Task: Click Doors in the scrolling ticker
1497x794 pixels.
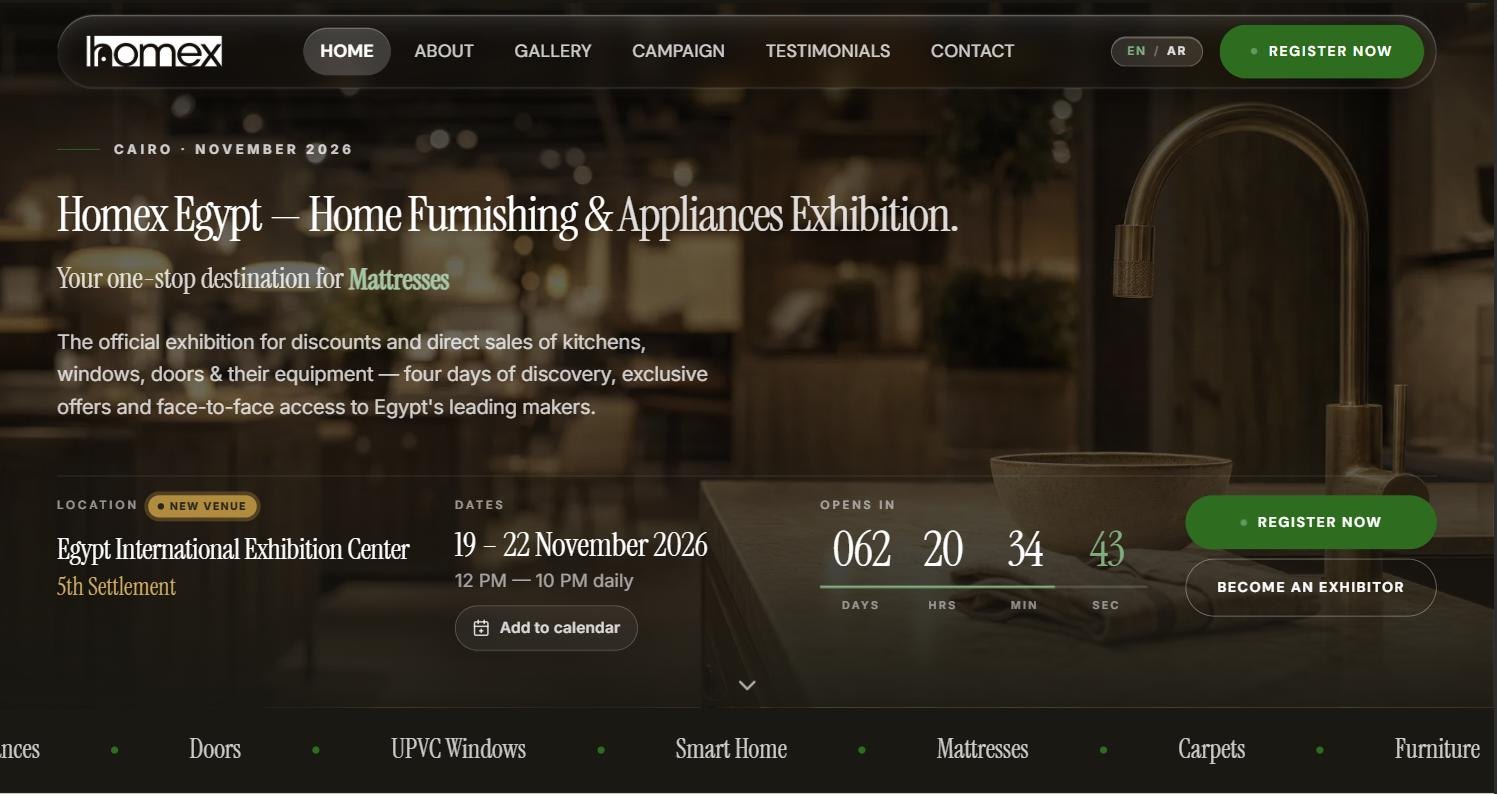Action: coord(215,749)
